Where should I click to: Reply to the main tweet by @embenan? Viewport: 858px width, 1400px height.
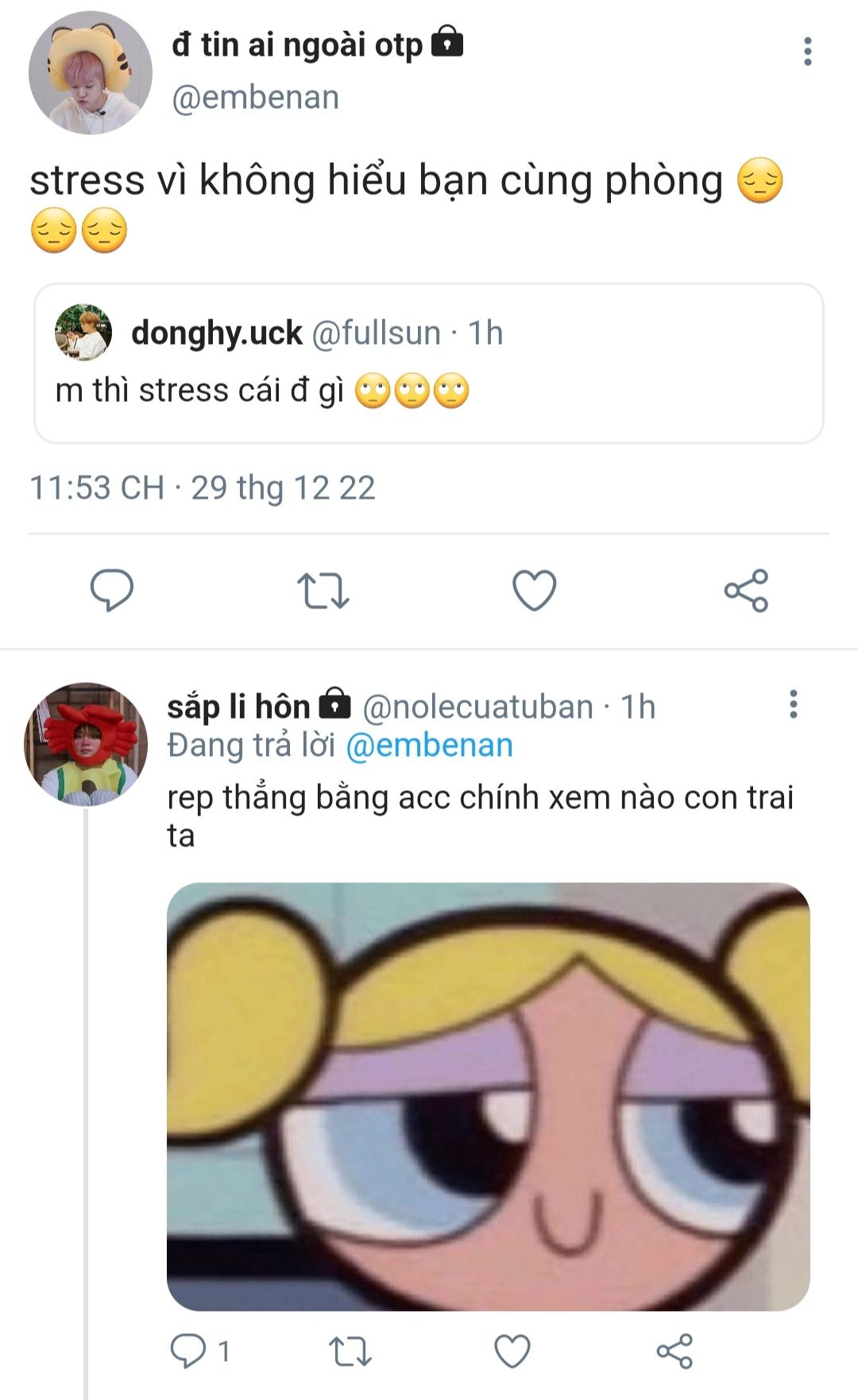point(112,591)
